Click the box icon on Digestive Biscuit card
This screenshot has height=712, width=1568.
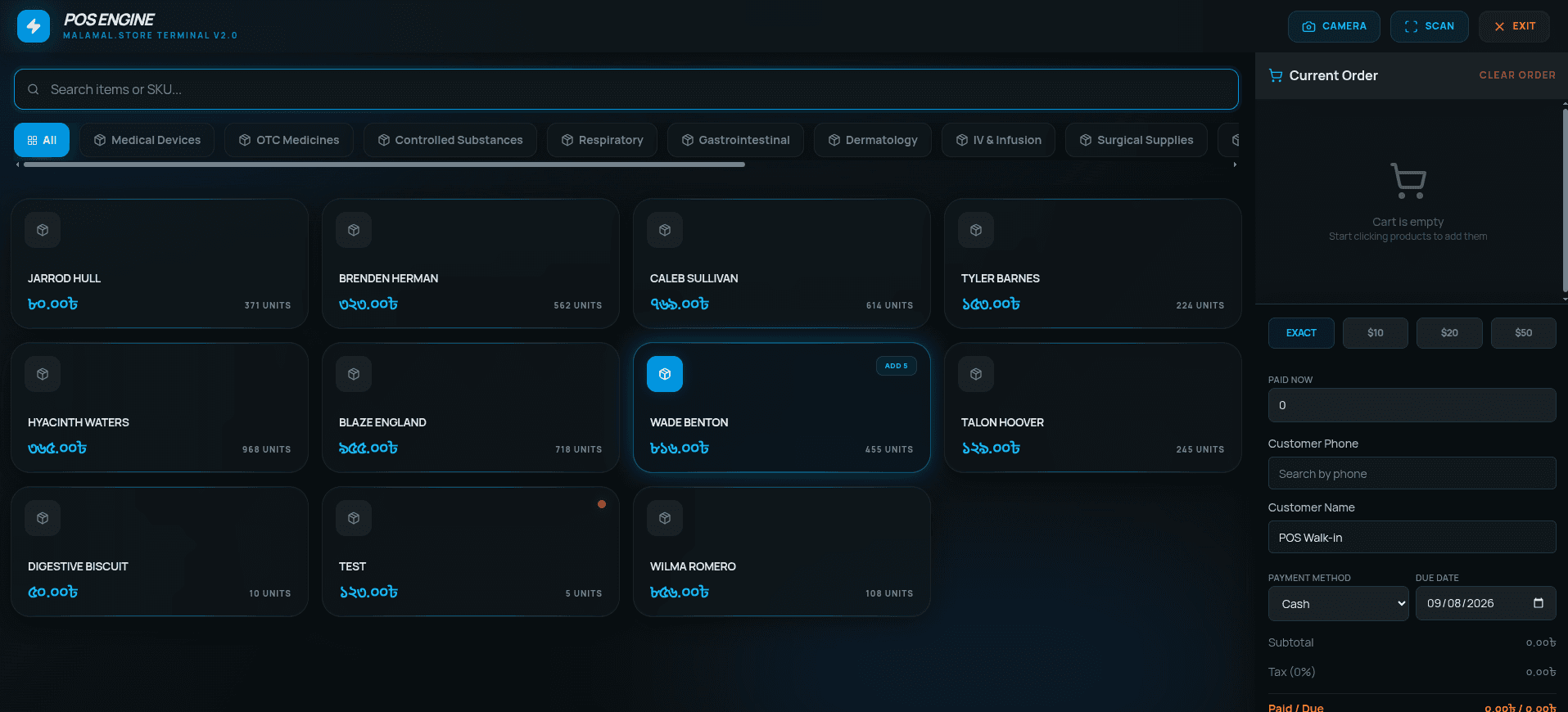[43, 518]
